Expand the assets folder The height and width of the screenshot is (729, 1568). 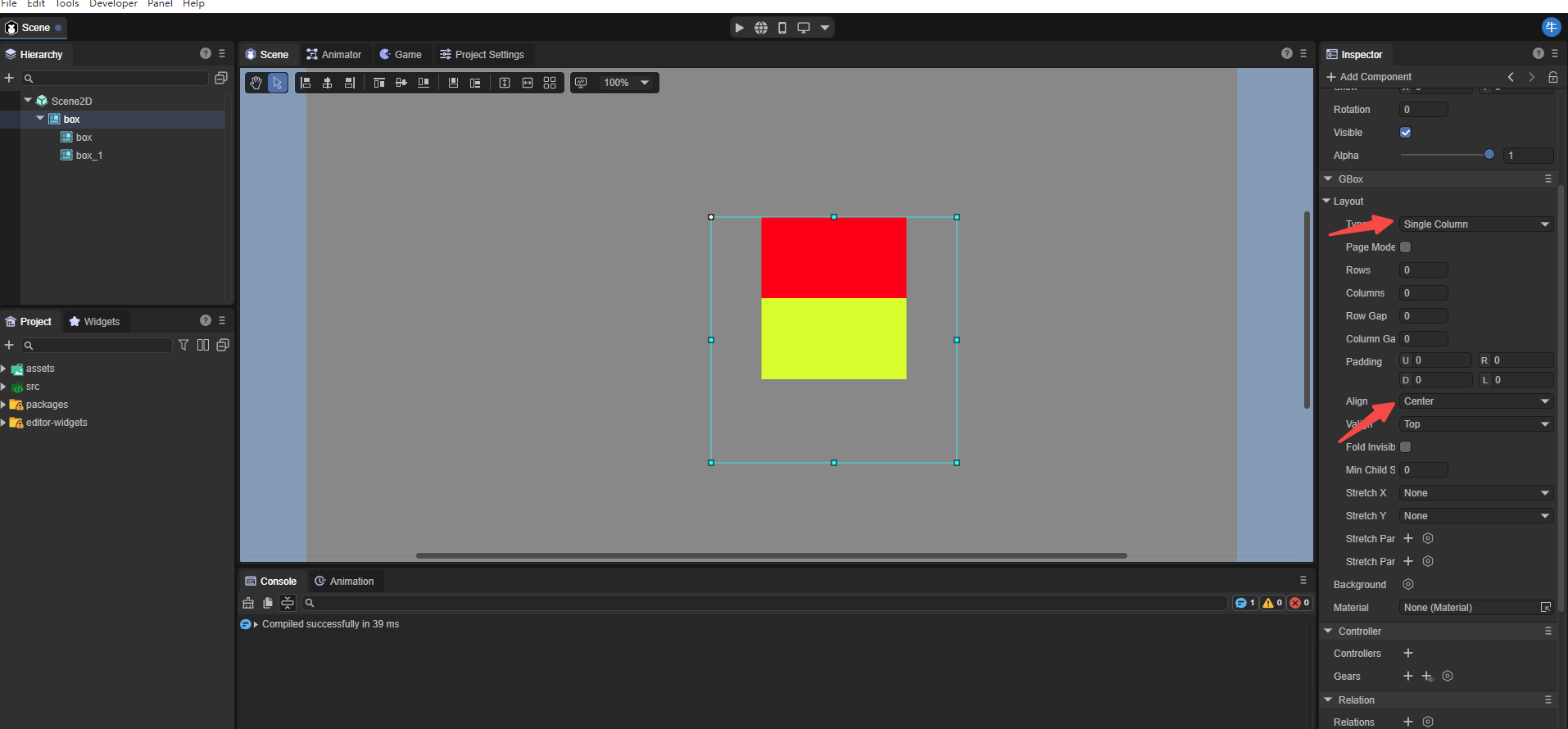pyautogui.click(x=4, y=369)
